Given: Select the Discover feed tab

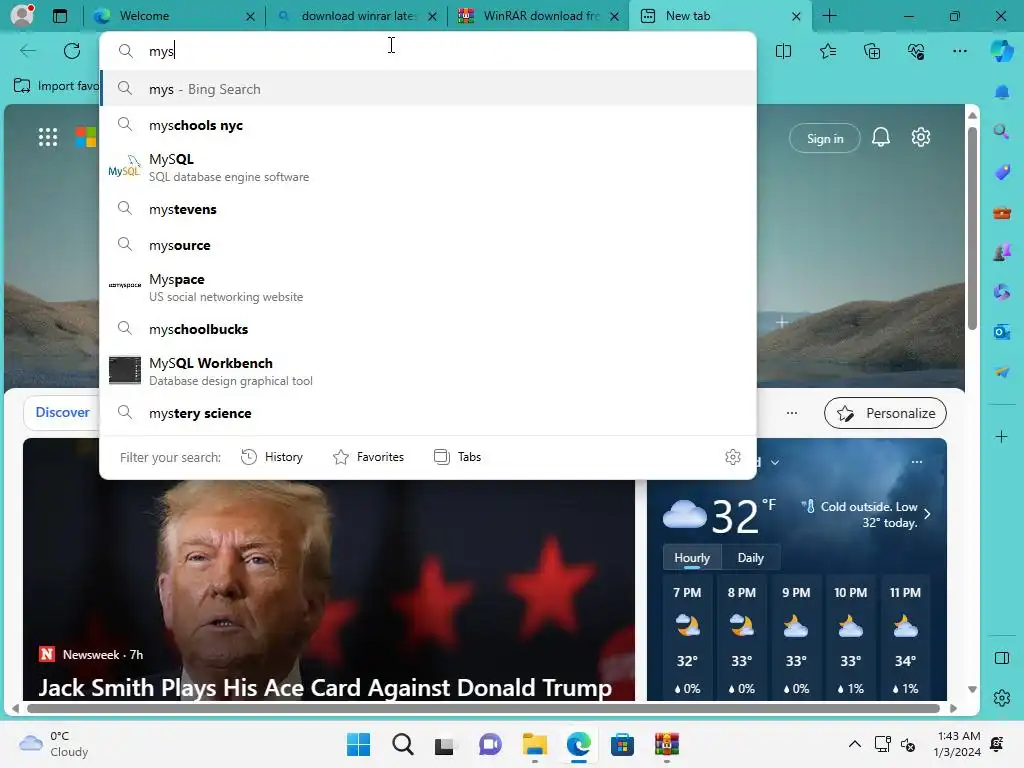Looking at the screenshot, I should click(63, 413).
